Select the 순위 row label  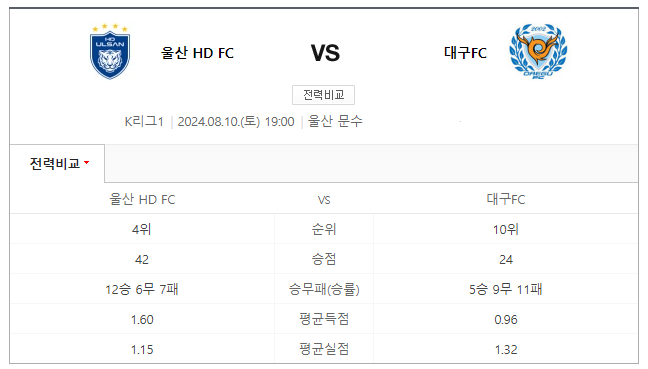tap(324, 229)
